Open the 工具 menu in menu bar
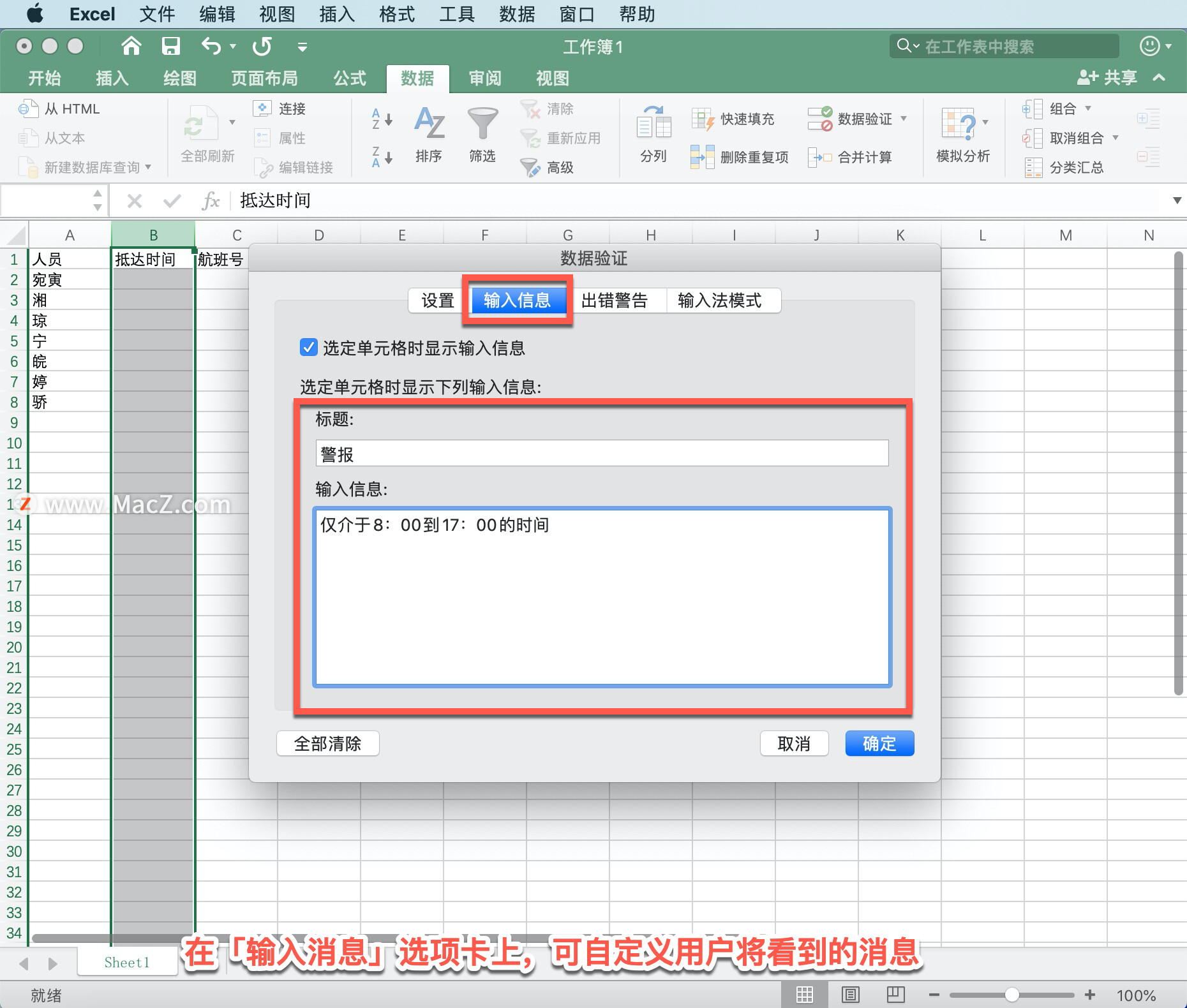This screenshot has height=1008, width=1187. pyautogui.click(x=457, y=14)
